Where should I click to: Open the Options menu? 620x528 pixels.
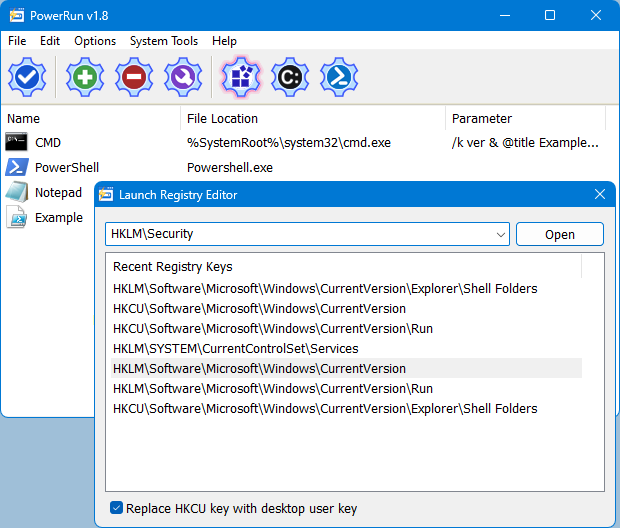click(x=95, y=41)
